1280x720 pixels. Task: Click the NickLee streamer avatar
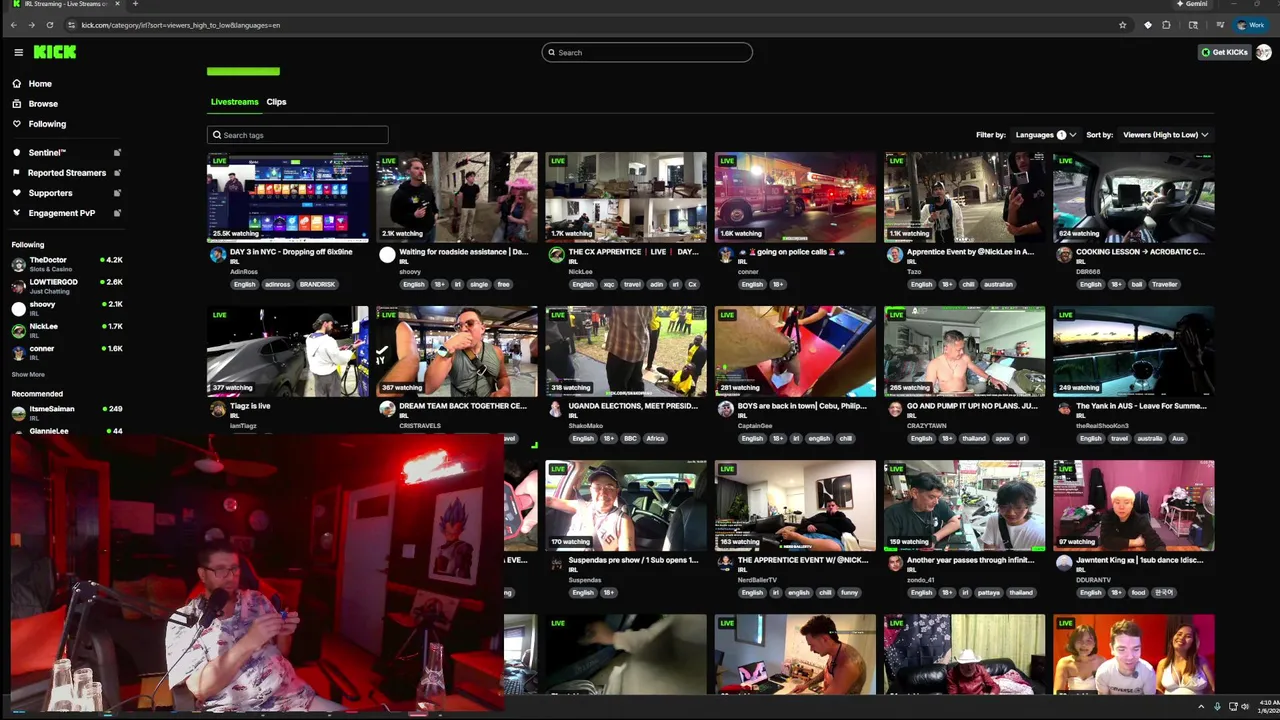point(556,255)
